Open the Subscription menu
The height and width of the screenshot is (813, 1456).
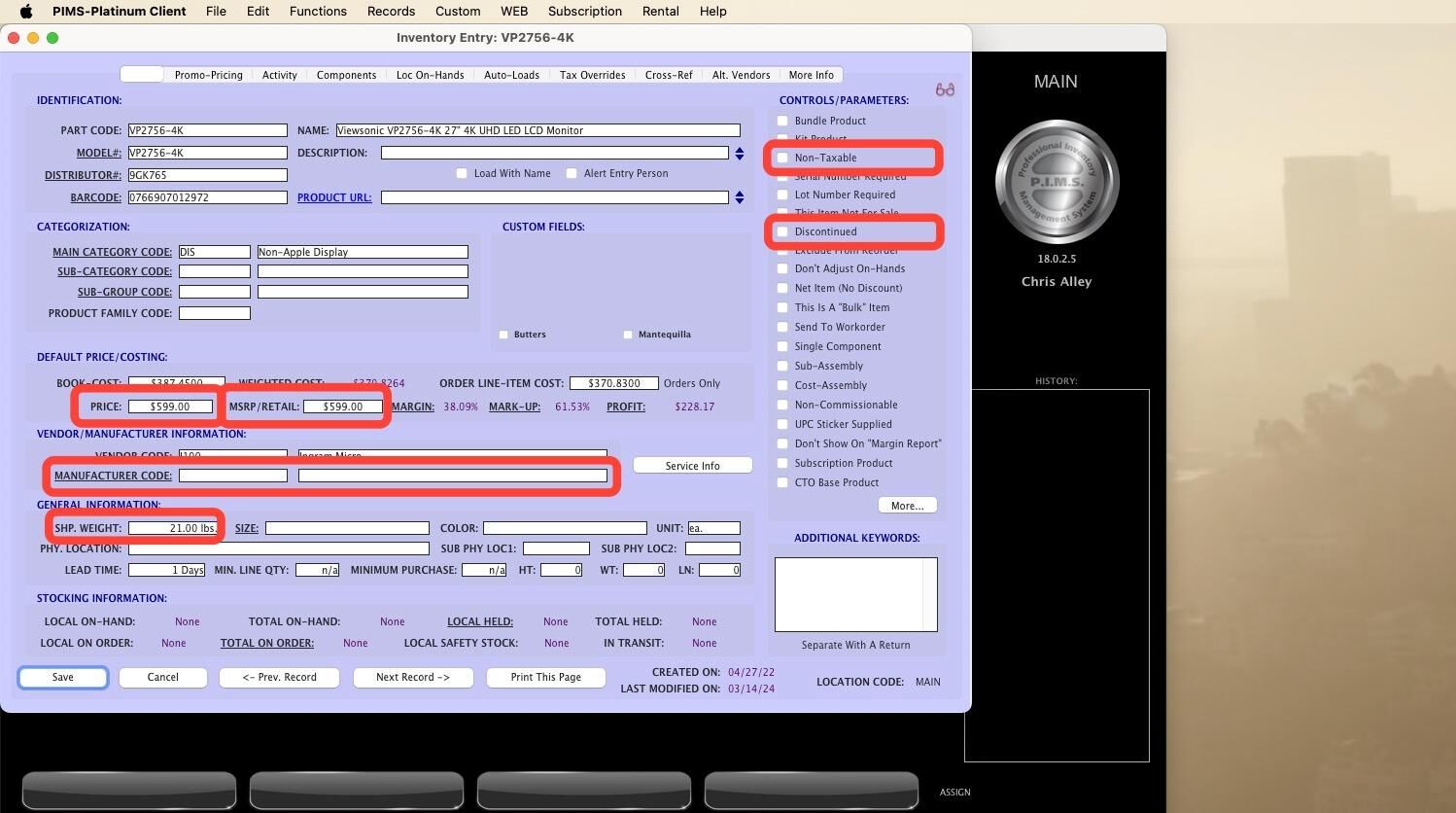point(585,12)
